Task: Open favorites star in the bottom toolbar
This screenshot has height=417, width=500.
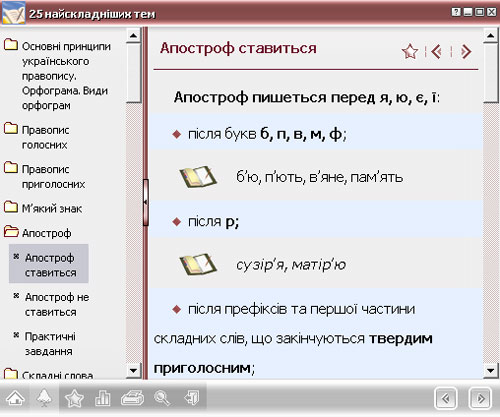Action: click(x=74, y=398)
